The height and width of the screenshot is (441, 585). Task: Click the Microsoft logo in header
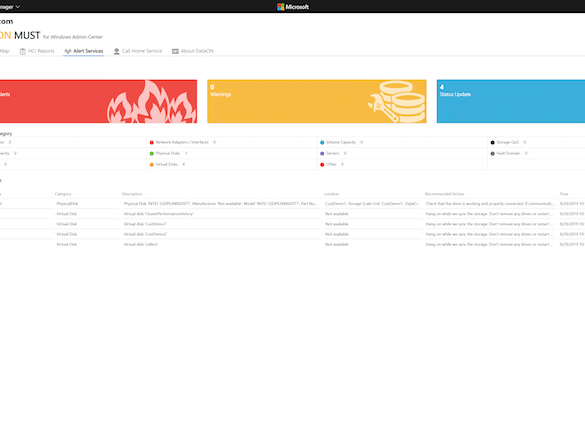293,7
